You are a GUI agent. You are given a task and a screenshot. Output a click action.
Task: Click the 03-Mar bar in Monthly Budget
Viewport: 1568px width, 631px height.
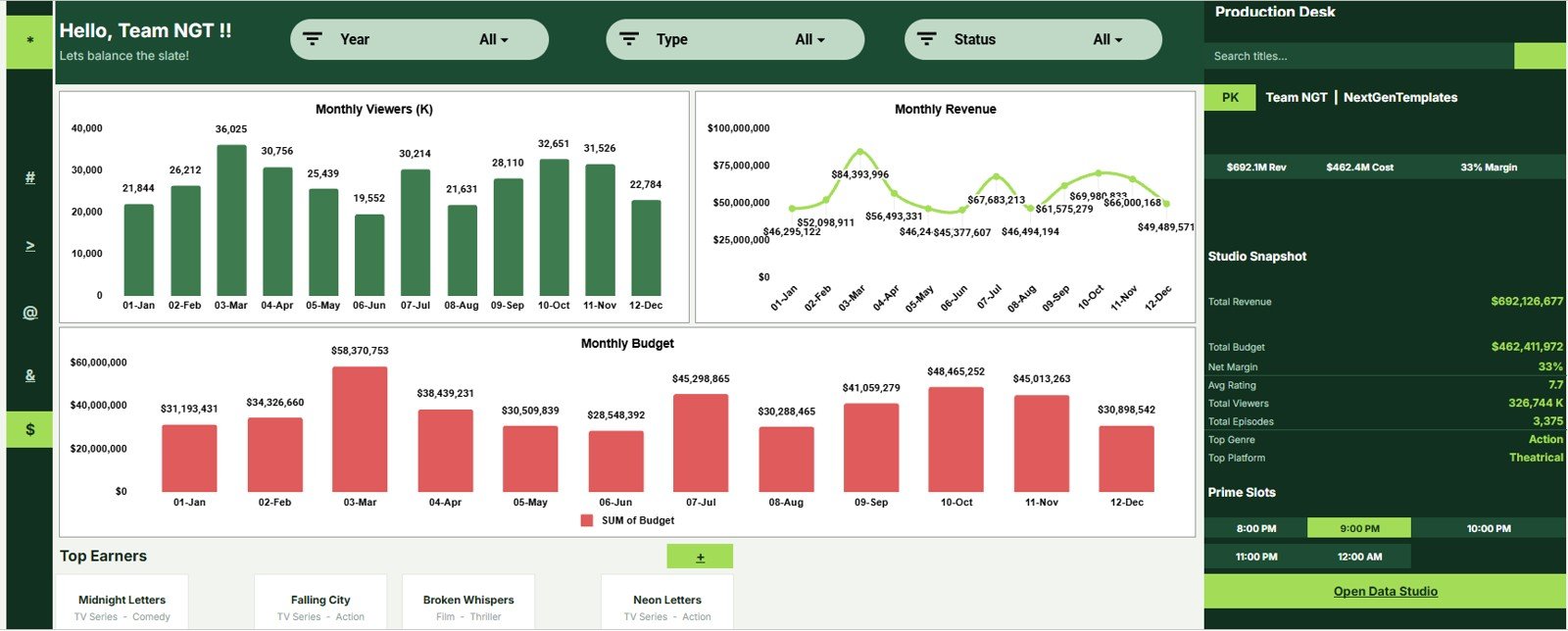(x=360, y=429)
